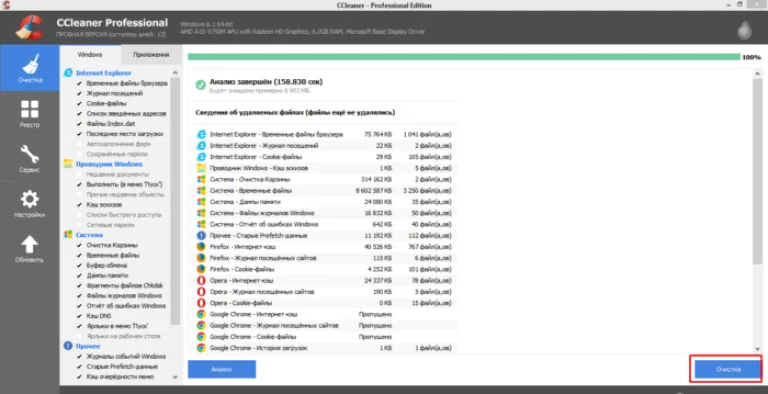Click Opera icon for Интернет-кэш result
Viewport: 768px width, 394px height.
click(x=201, y=280)
